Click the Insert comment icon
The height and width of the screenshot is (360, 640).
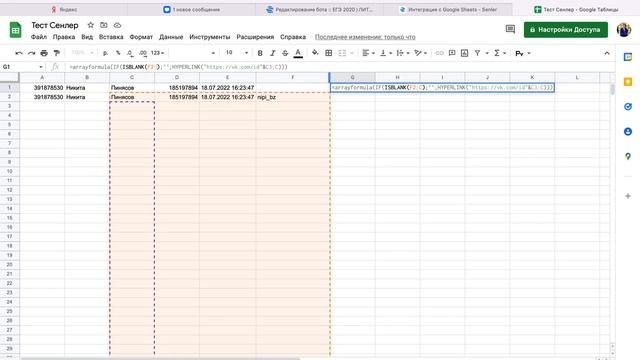(452, 53)
